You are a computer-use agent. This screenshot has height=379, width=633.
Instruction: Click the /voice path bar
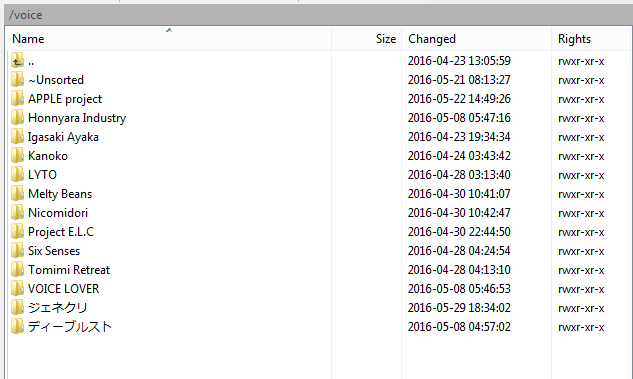[x=319, y=15]
